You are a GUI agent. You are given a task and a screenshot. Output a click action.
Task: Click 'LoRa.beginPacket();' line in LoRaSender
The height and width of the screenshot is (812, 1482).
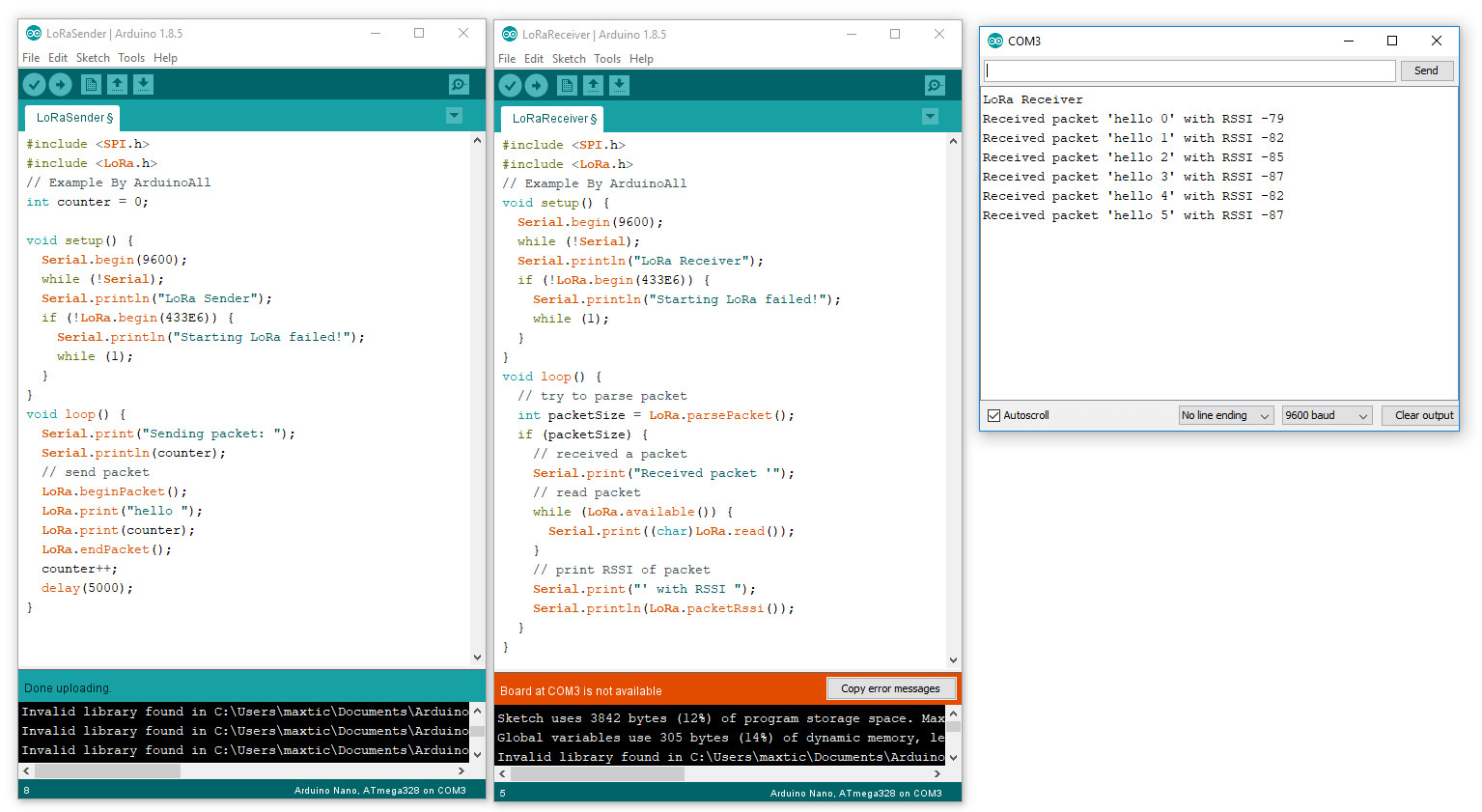coord(114,491)
